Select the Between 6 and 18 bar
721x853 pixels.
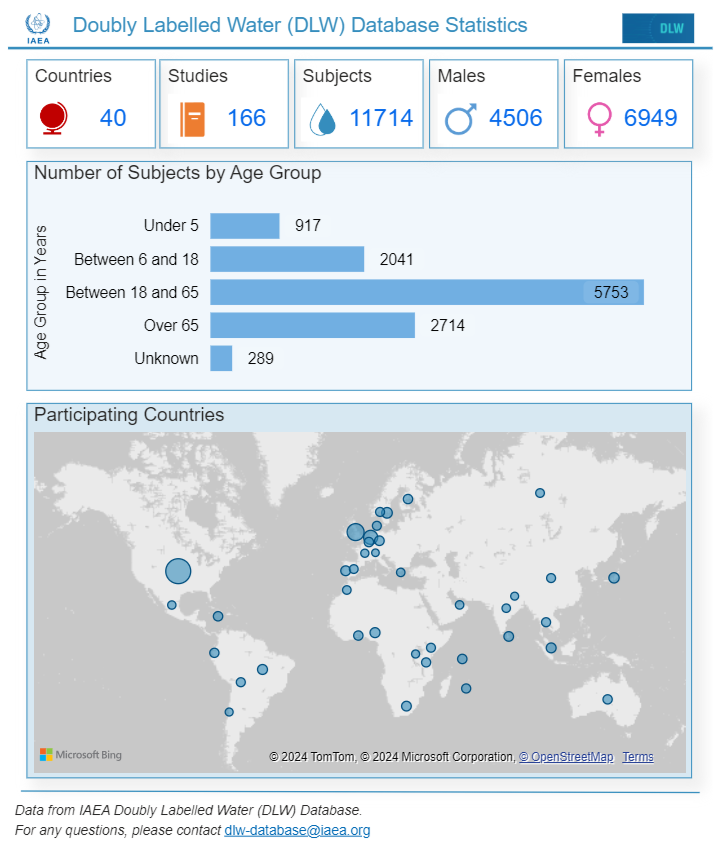[287, 259]
